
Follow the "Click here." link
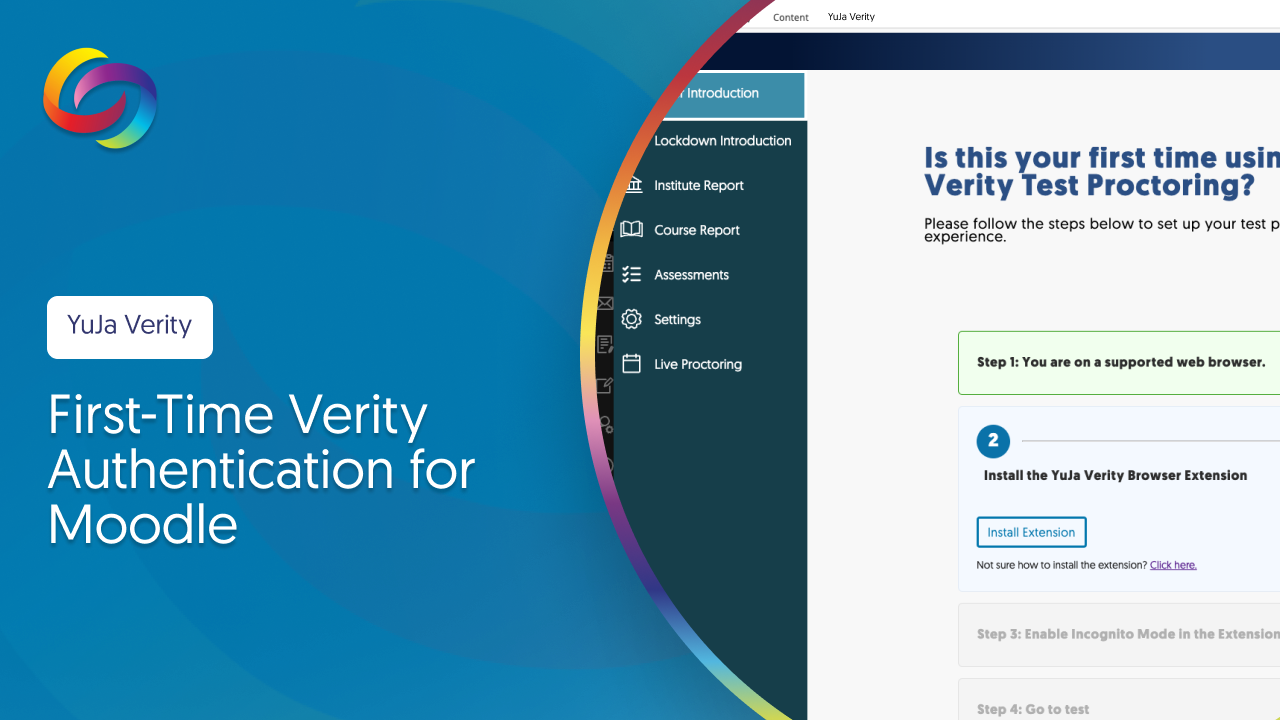tap(1173, 565)
